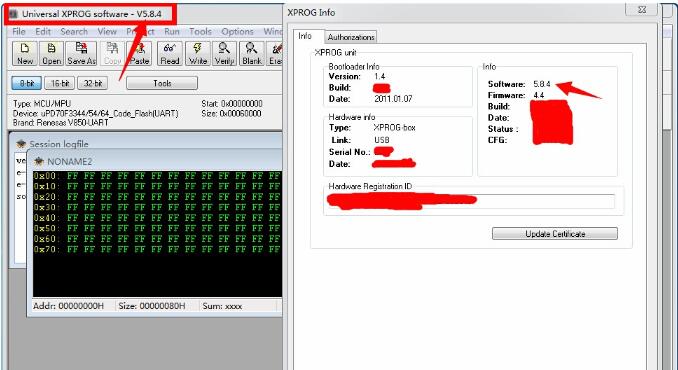Switch to 16-bit view mode
This screenshot has width=678, height=370.
60,83
